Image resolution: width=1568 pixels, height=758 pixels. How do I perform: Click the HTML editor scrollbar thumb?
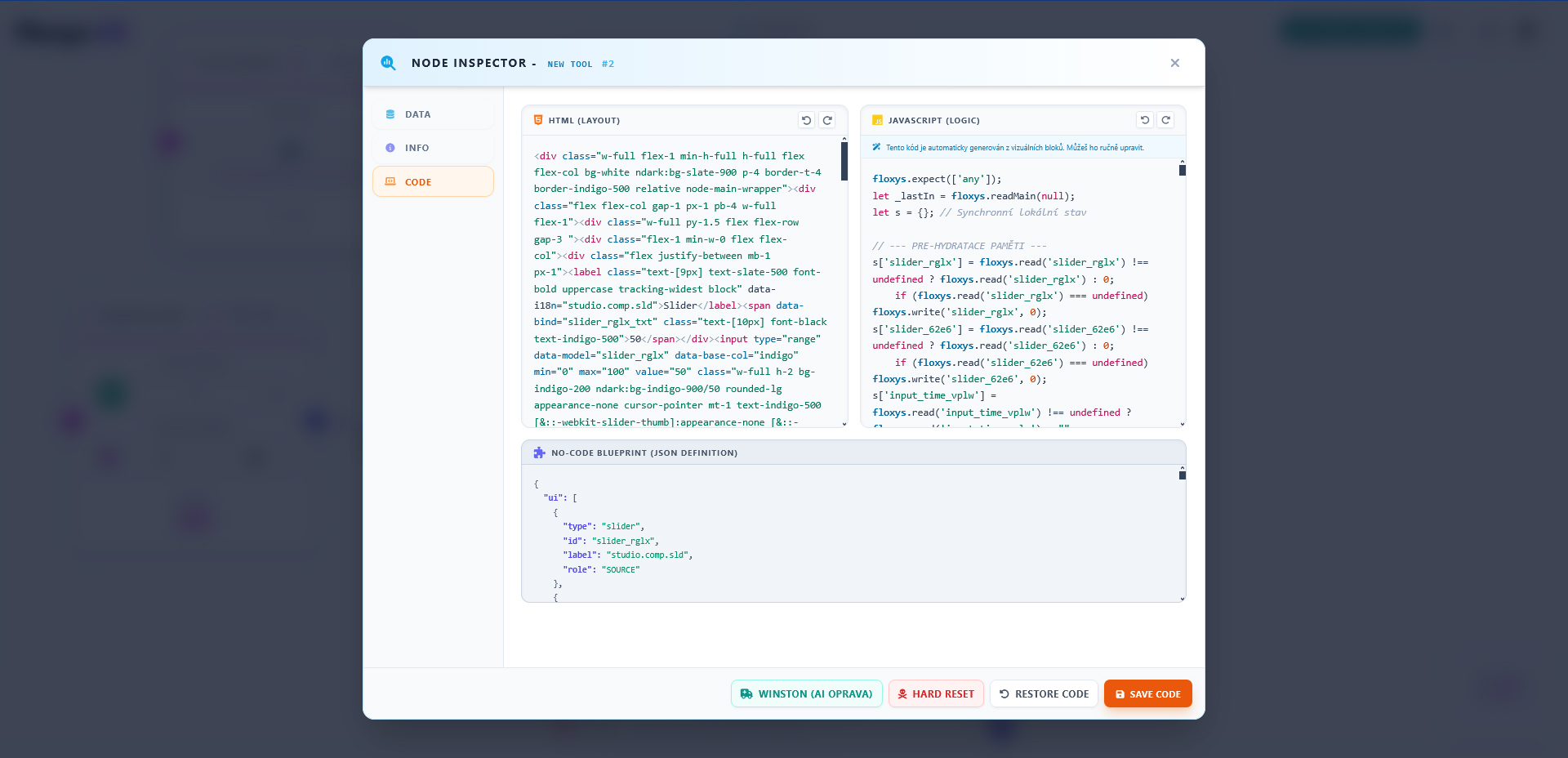click(x=844, y=161)
